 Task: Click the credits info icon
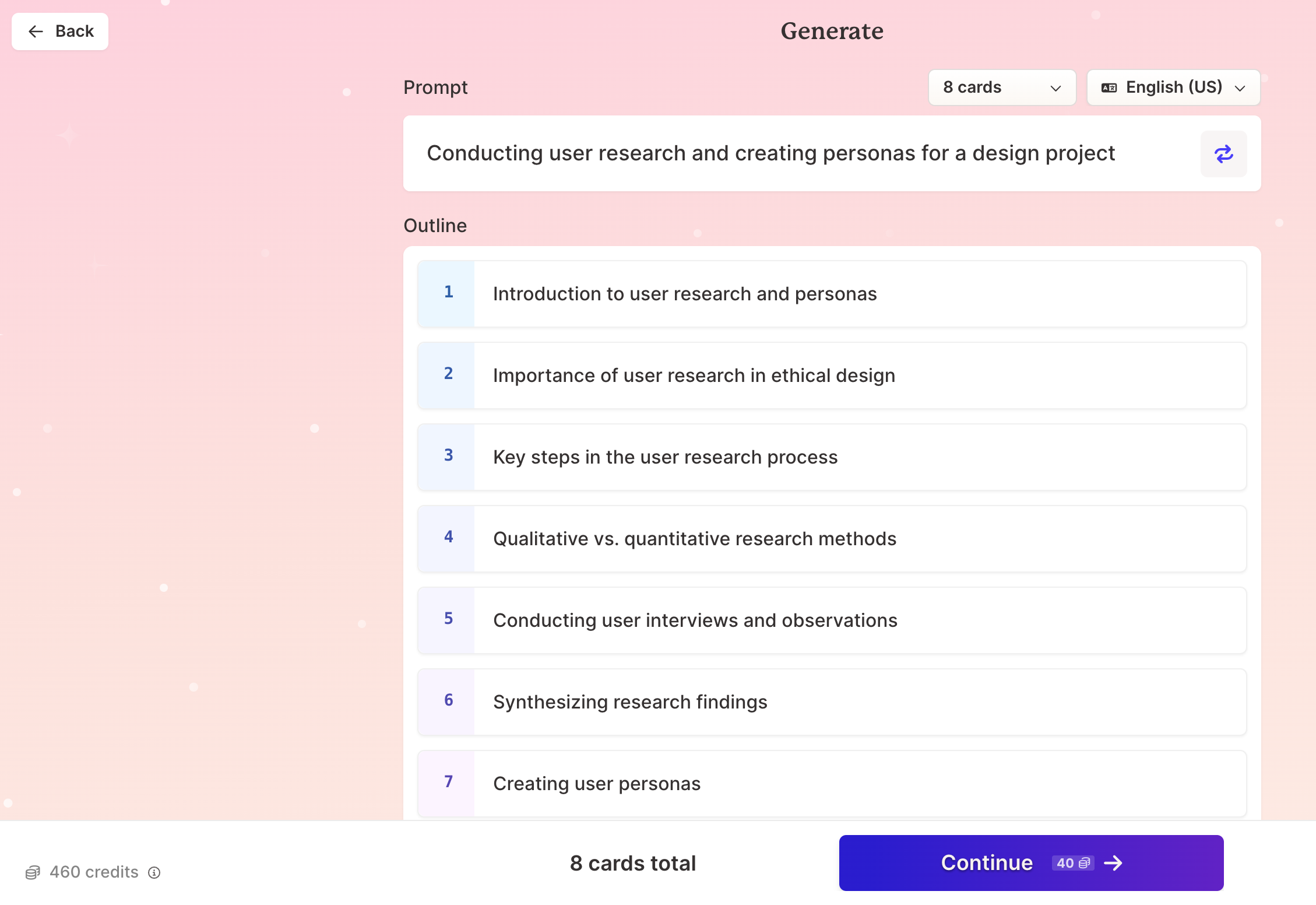(154, 872)
